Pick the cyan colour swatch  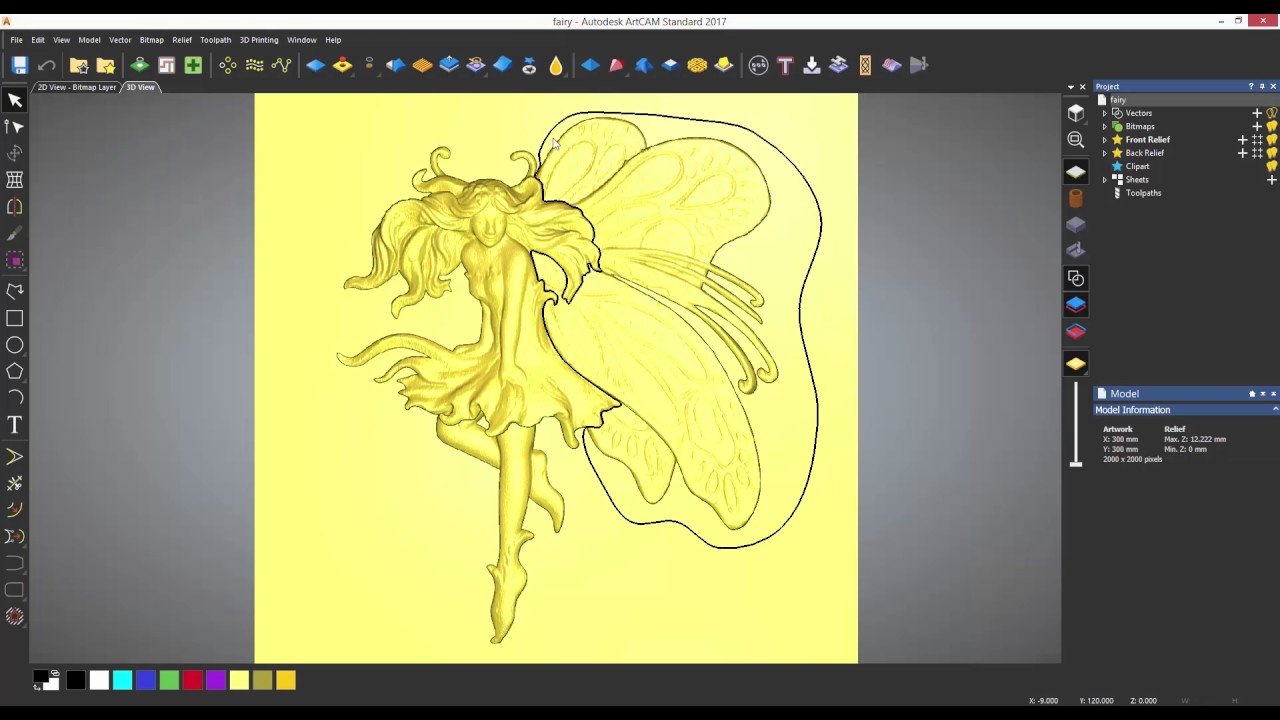(122, 681)
